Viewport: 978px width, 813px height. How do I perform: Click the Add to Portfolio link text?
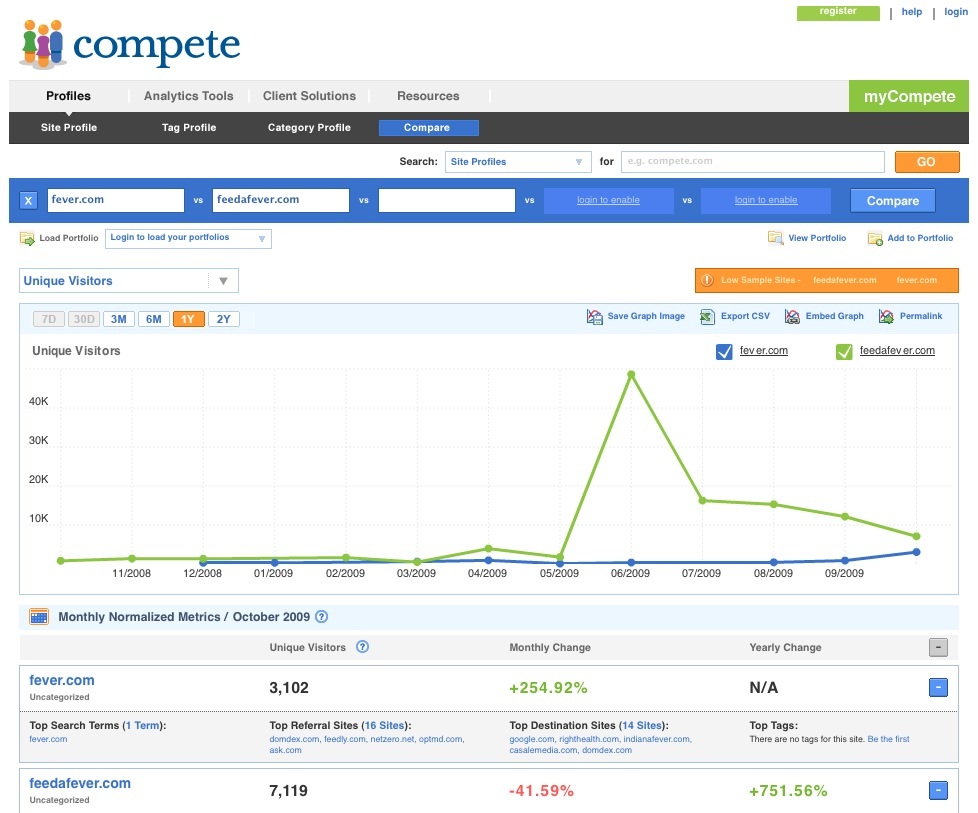(x=920, y=238)
